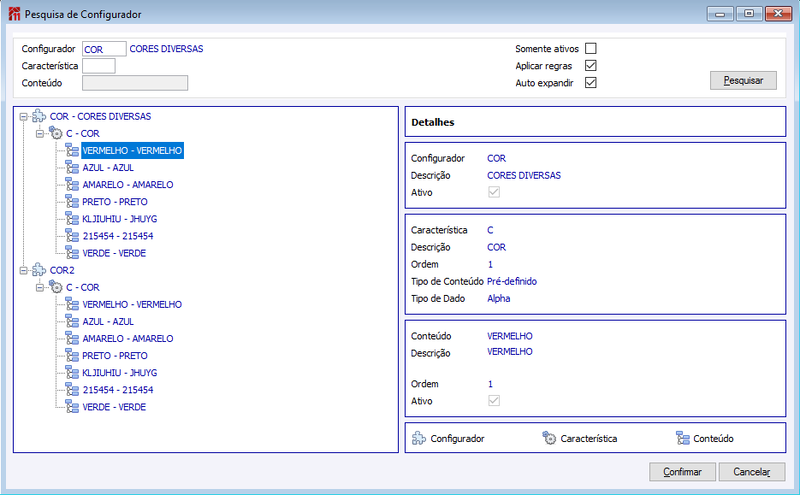
Task: Select the first AZUL - AZUL row
Action: tap(108, 168)
